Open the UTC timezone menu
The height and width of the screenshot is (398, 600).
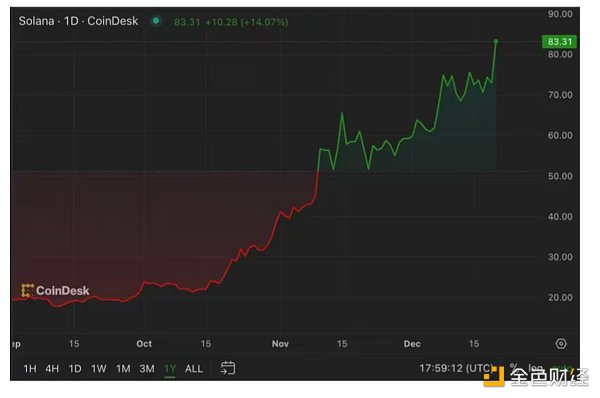pyautogui.click(x=455, y=368)
